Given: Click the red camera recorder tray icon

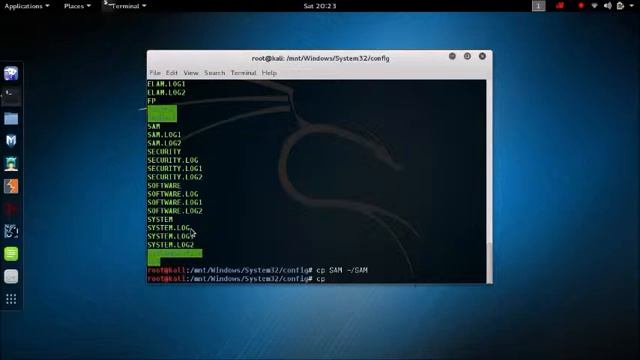Looking at the screenshot, I should 560,6.
